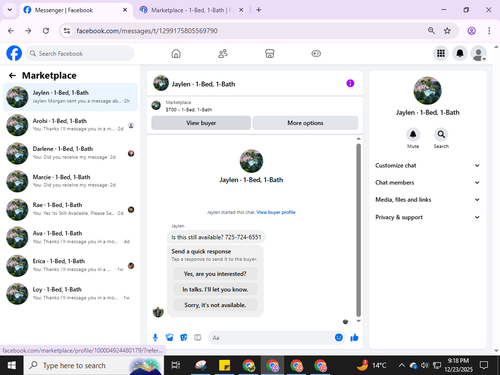
Task: Expand Chat members section
Action: coord(428,182)
